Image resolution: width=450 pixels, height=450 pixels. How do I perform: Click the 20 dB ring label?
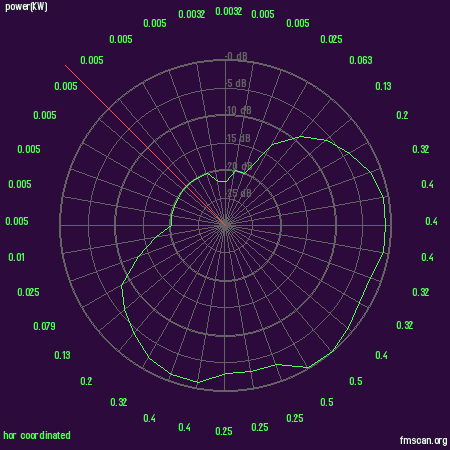(x=239, y=166)
